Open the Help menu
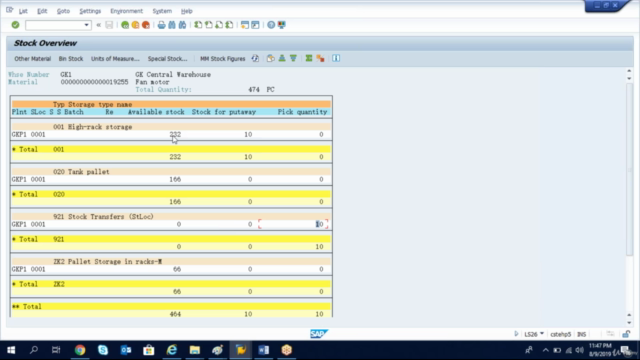The image size is (640, 360). pos(187,11)
